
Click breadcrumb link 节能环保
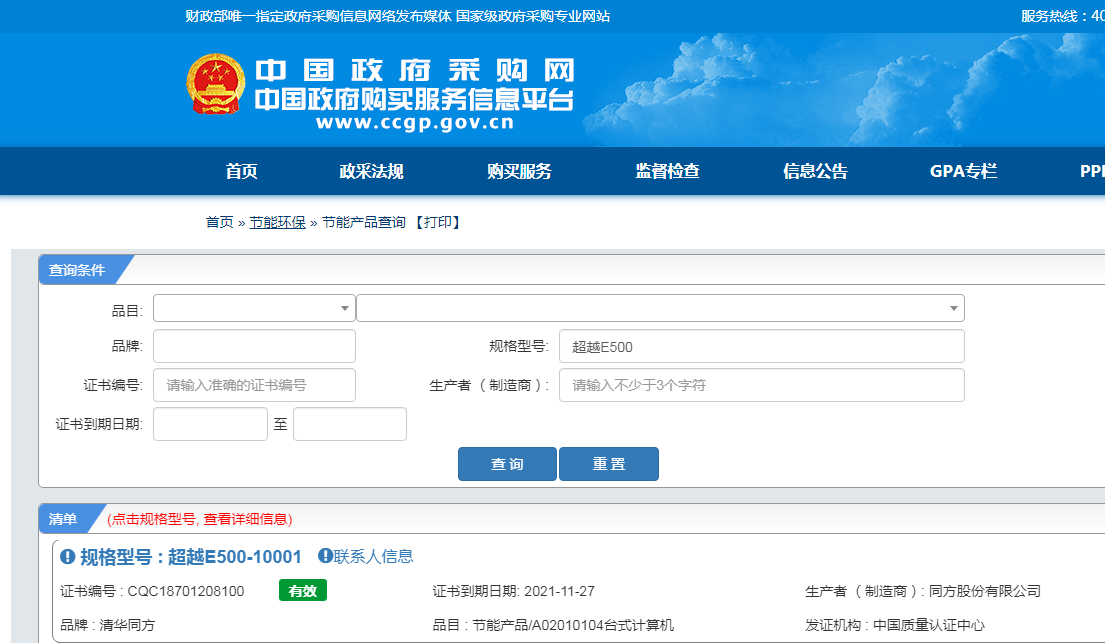point(278,222)
